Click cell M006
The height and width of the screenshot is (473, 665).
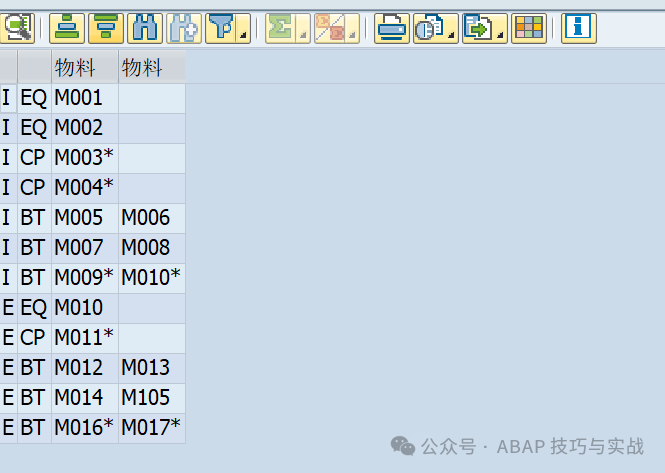pyautogui.click(x=152, y=218)
